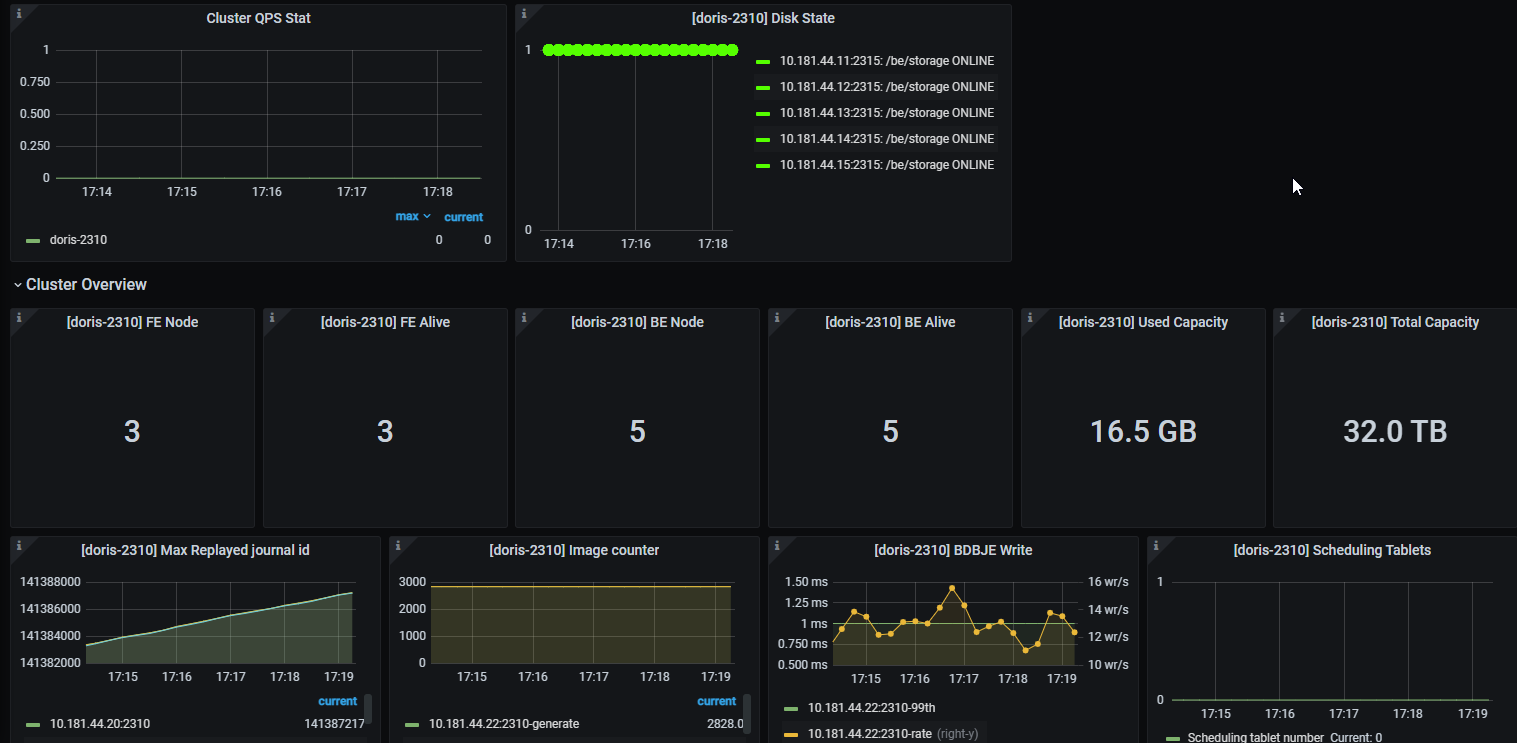Sort journal id legend by current column
This screenshot has height=743, width=1517.
tap(338, 701)
